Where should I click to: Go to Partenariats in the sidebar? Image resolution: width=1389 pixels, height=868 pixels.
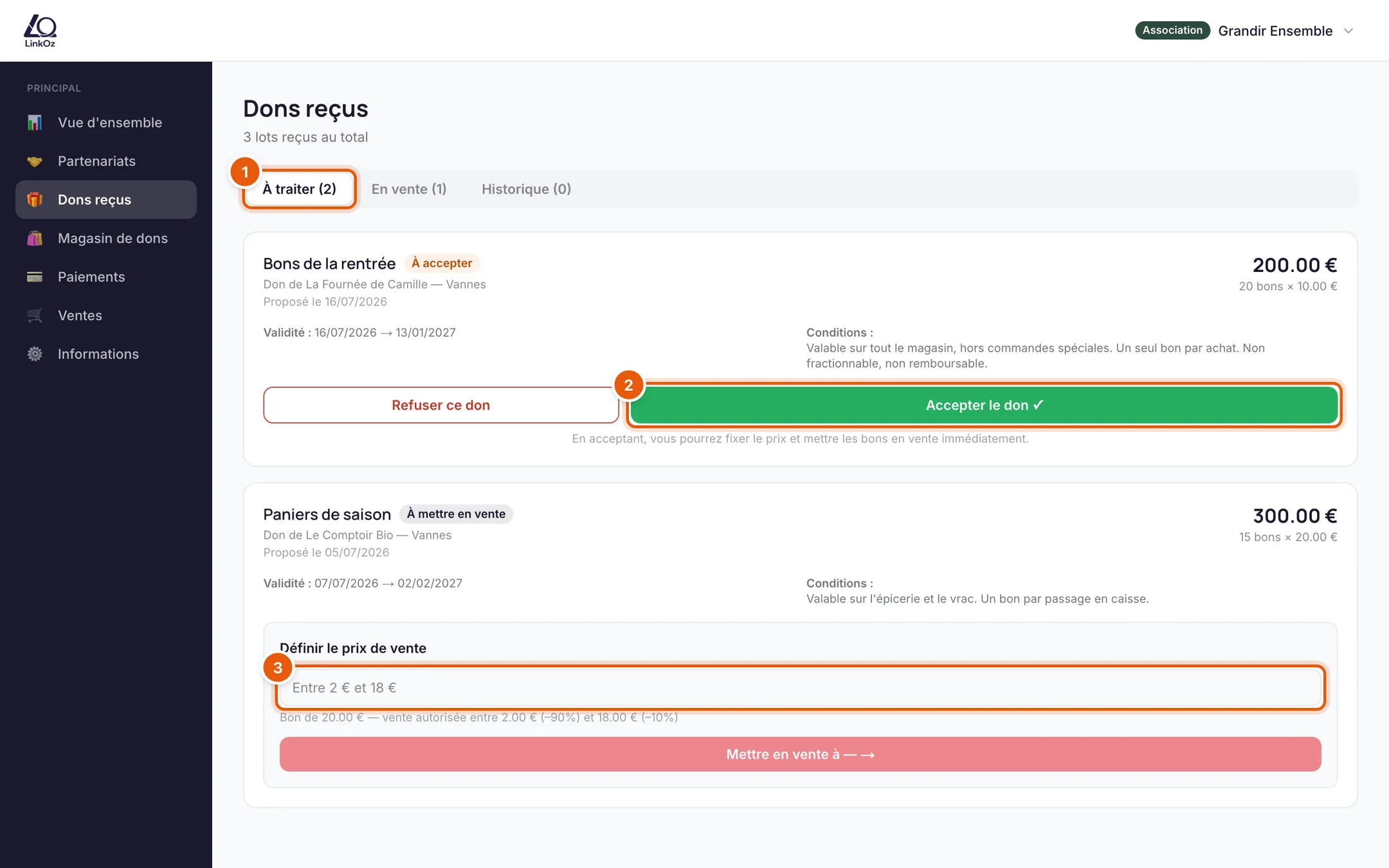coord(106,161)
